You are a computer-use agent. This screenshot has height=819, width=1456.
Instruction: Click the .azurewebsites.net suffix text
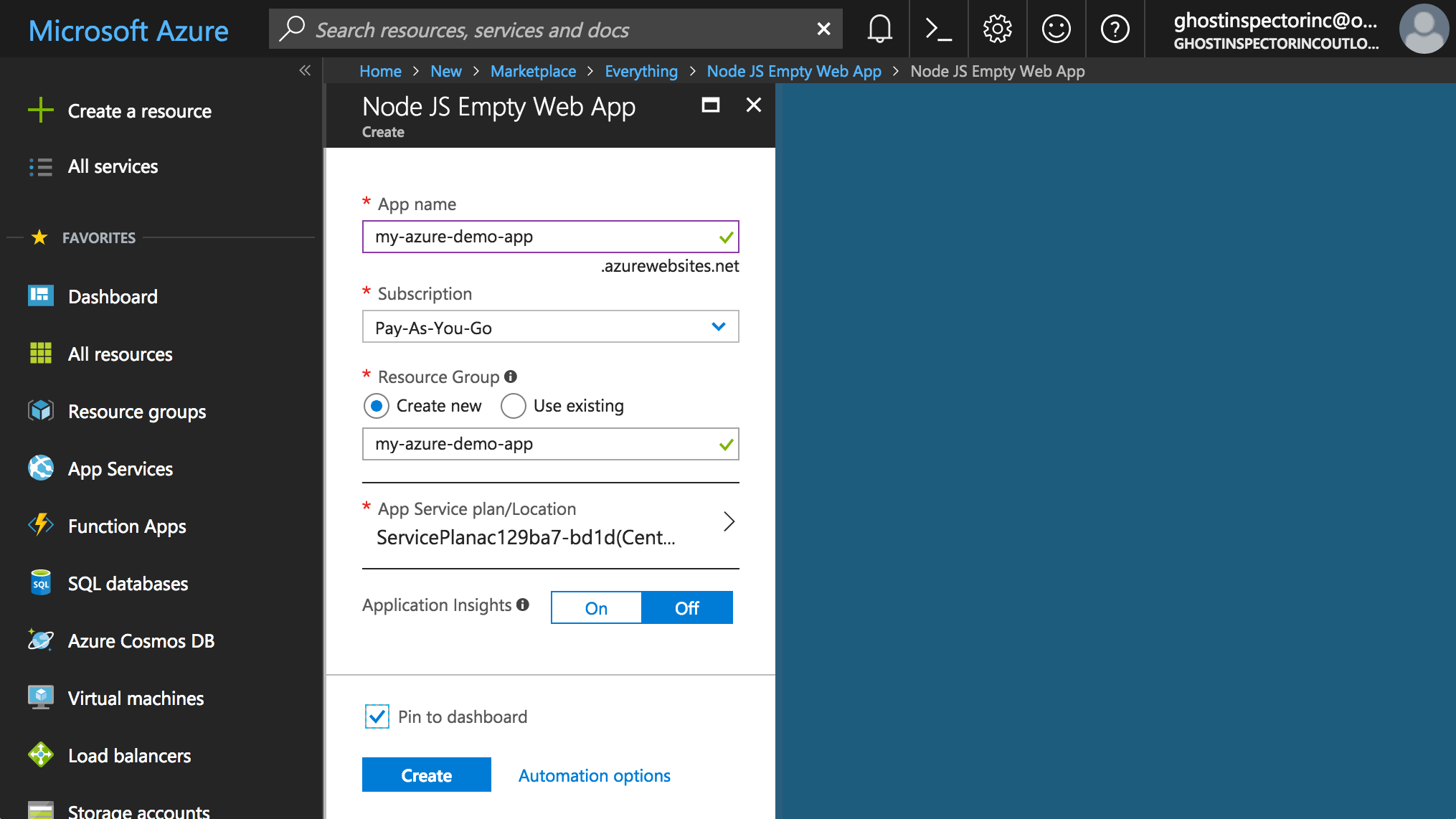pyautogui.click(x=669, y=266)
